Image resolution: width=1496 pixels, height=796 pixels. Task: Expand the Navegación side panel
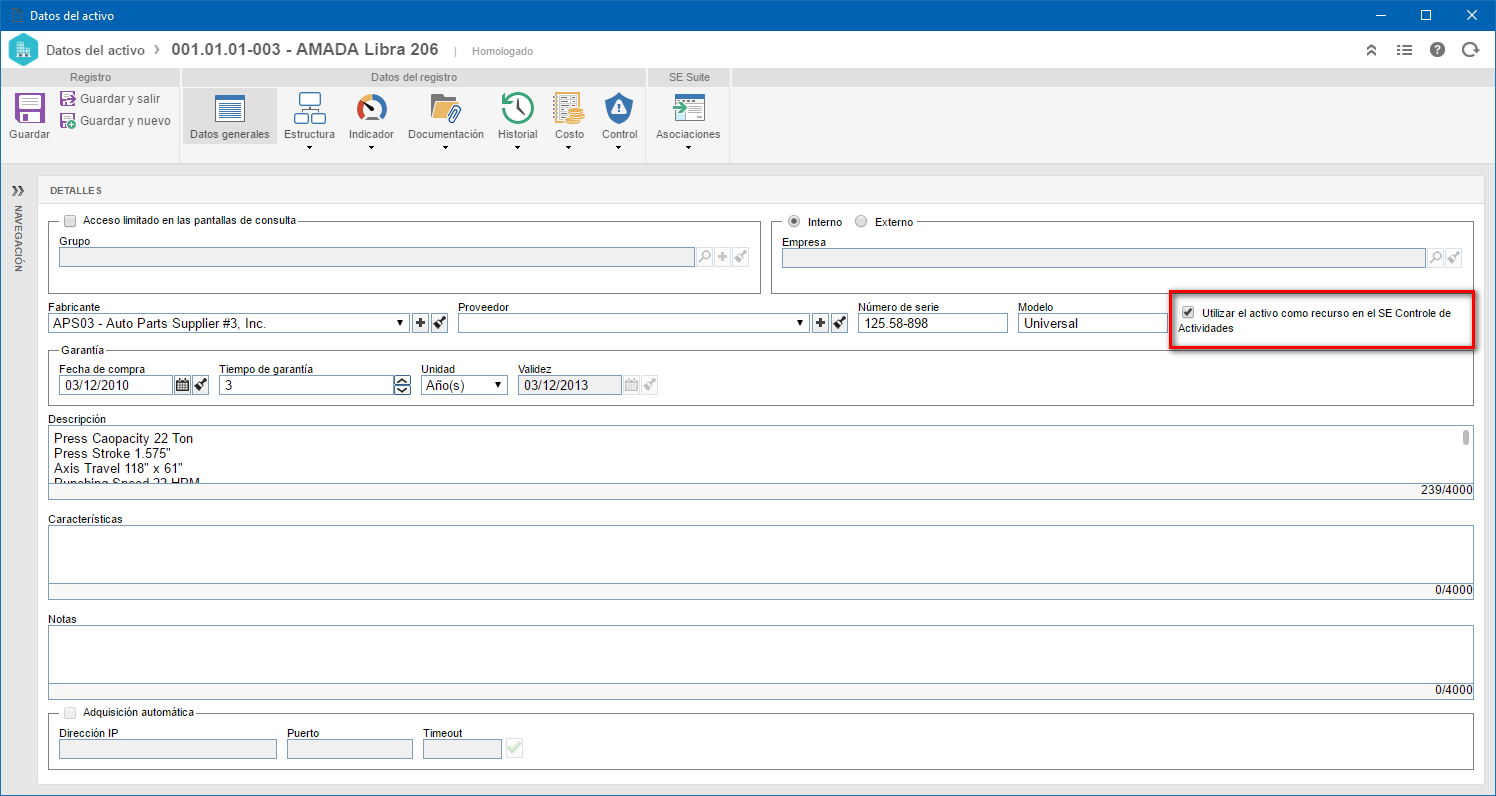[17, 190]
